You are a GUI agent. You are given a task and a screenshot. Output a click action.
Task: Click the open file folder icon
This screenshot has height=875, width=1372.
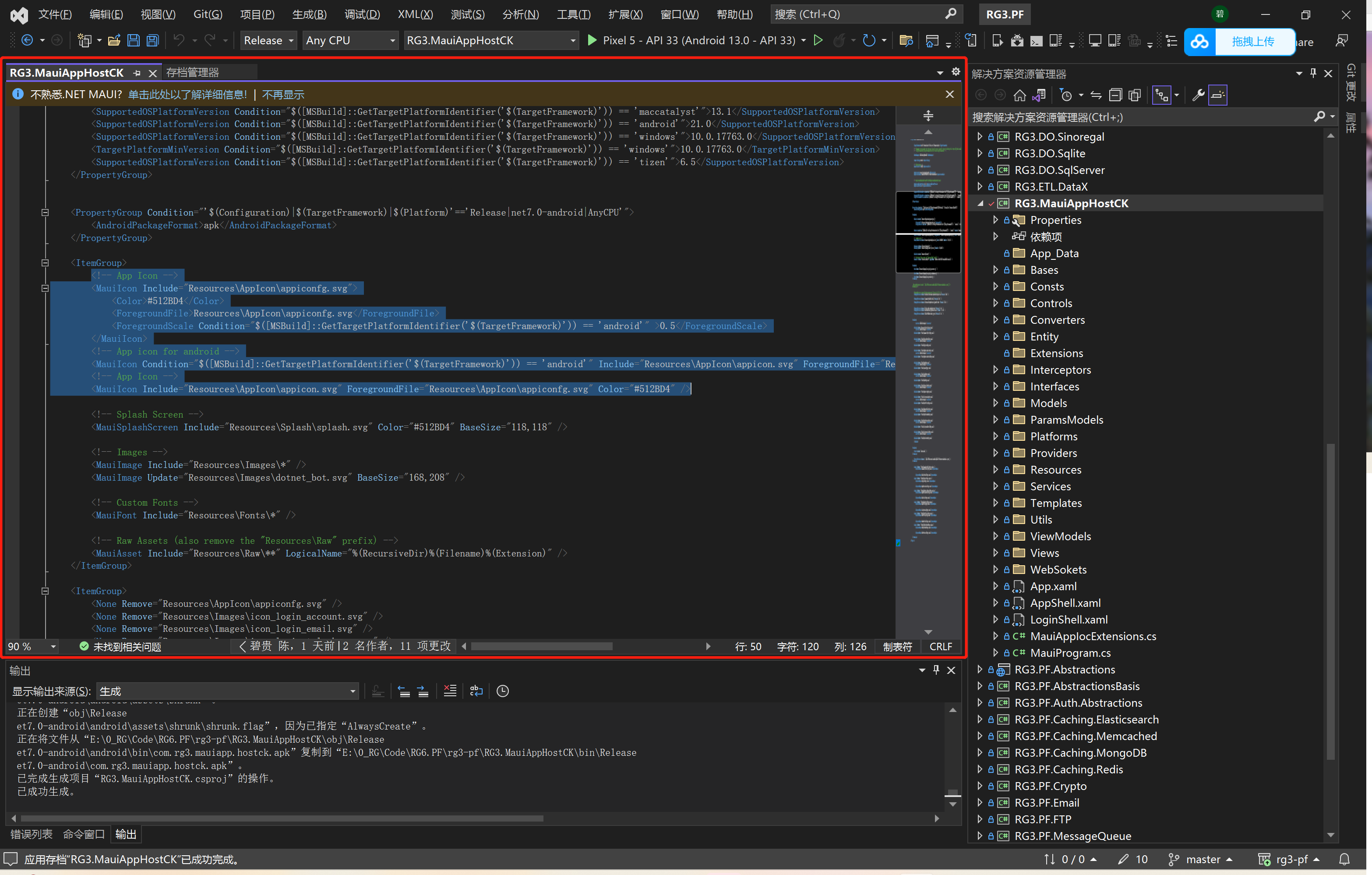[114, 40]
